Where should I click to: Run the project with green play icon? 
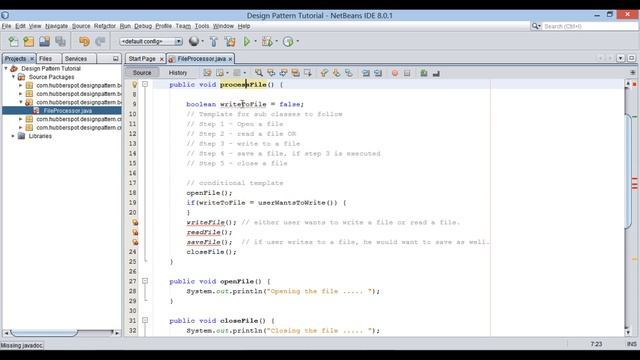247,41
